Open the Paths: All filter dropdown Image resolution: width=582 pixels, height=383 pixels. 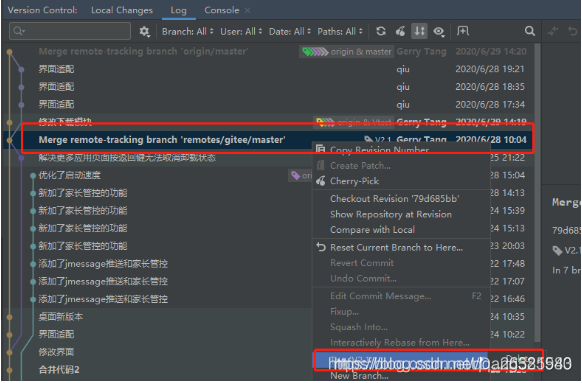coord(340,32)
